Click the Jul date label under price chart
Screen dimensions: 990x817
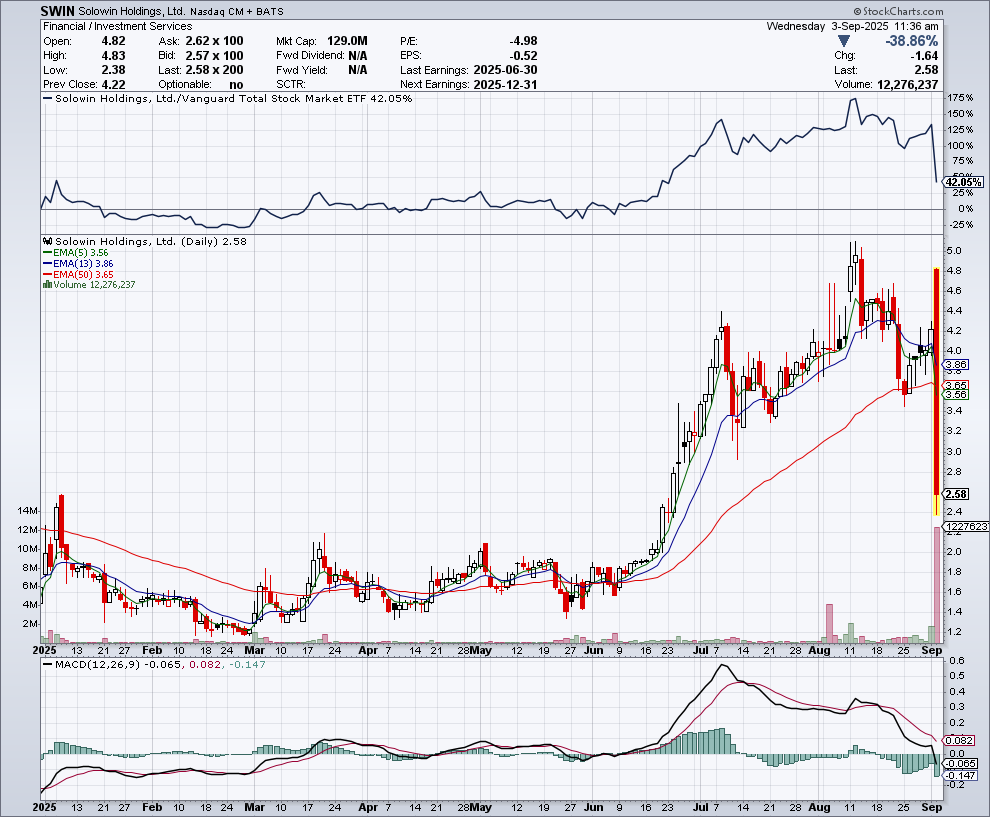click(700, 650)
